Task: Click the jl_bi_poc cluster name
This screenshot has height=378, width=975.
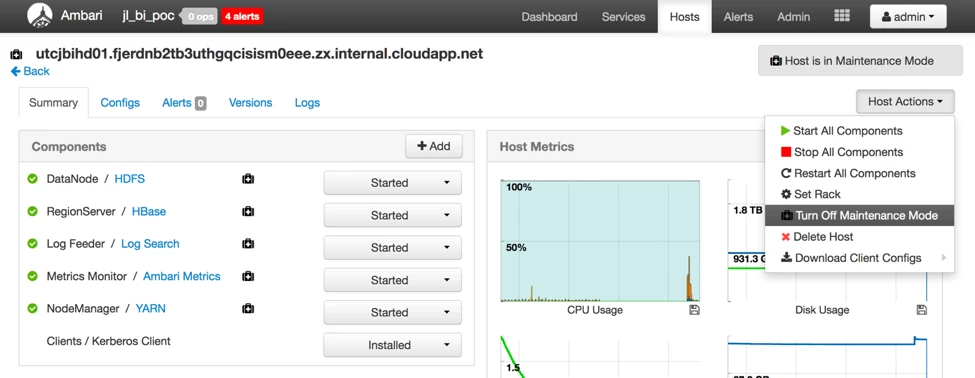Action: [148, 16]
